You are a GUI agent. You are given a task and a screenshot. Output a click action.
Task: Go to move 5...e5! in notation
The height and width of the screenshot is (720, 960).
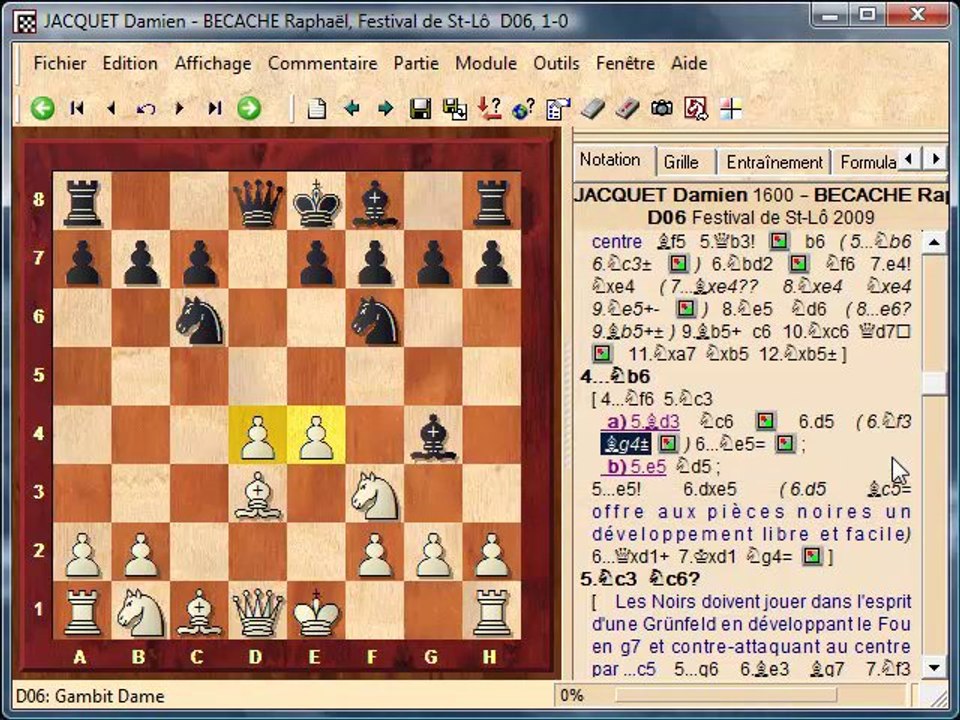(617, 490)
